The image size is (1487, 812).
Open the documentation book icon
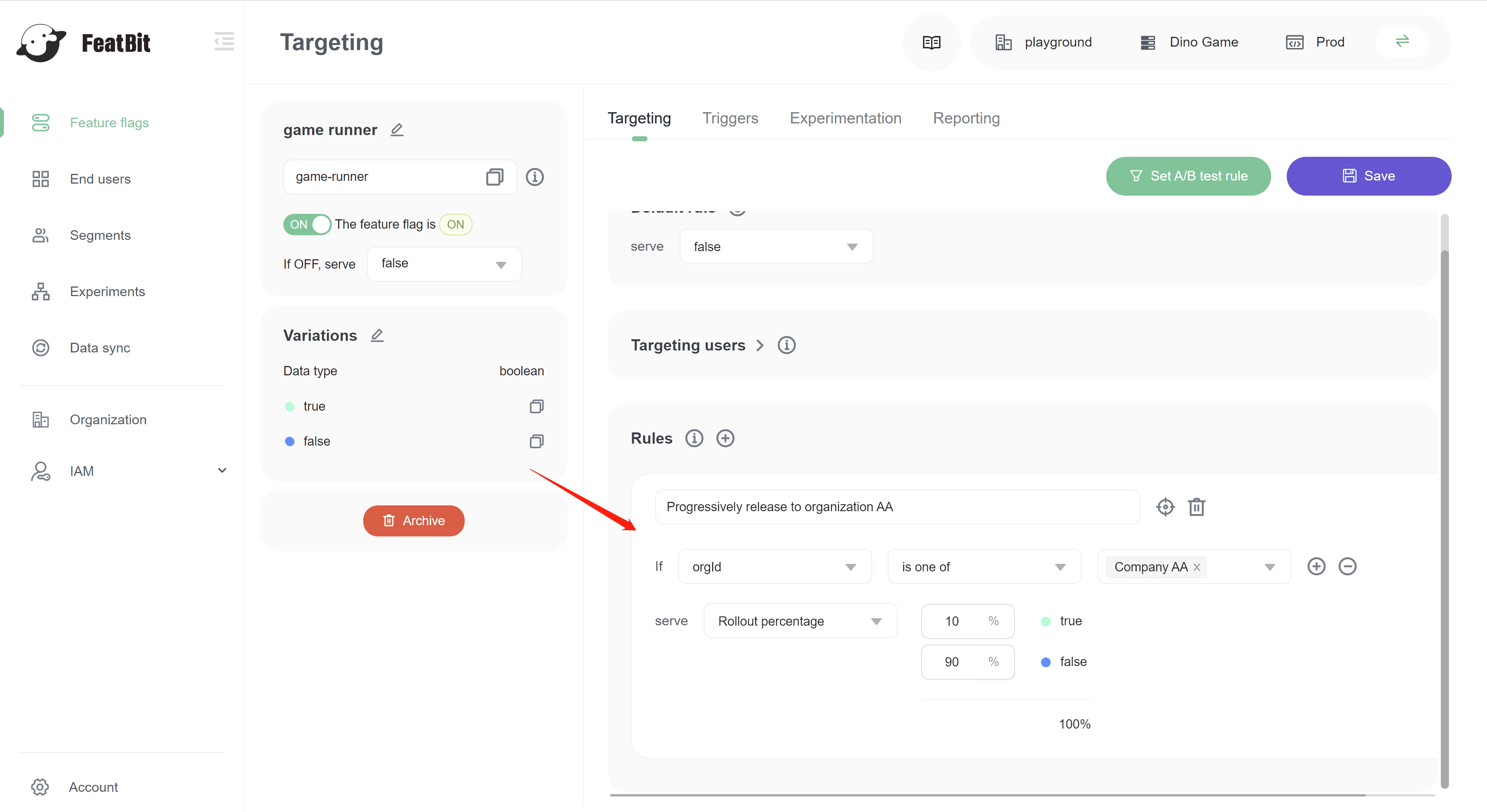(x=931, y=42)
